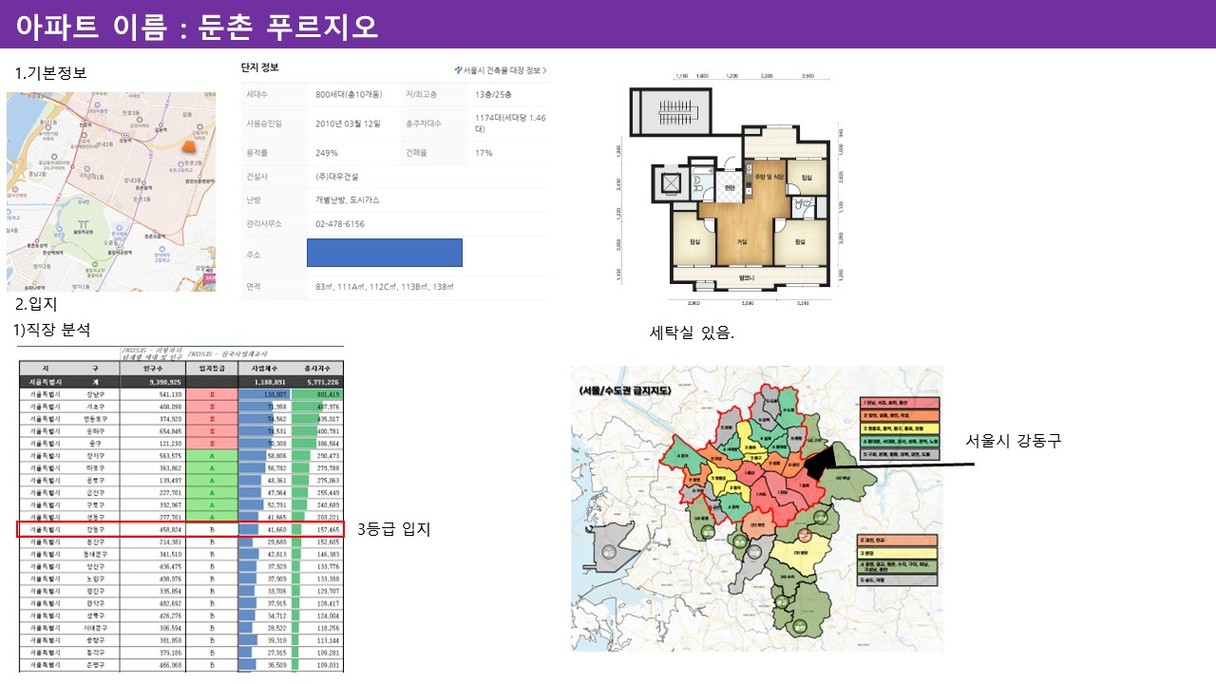
Task: Click the 서울/수도권 급지지도 map image
Action: coord(756,508)
